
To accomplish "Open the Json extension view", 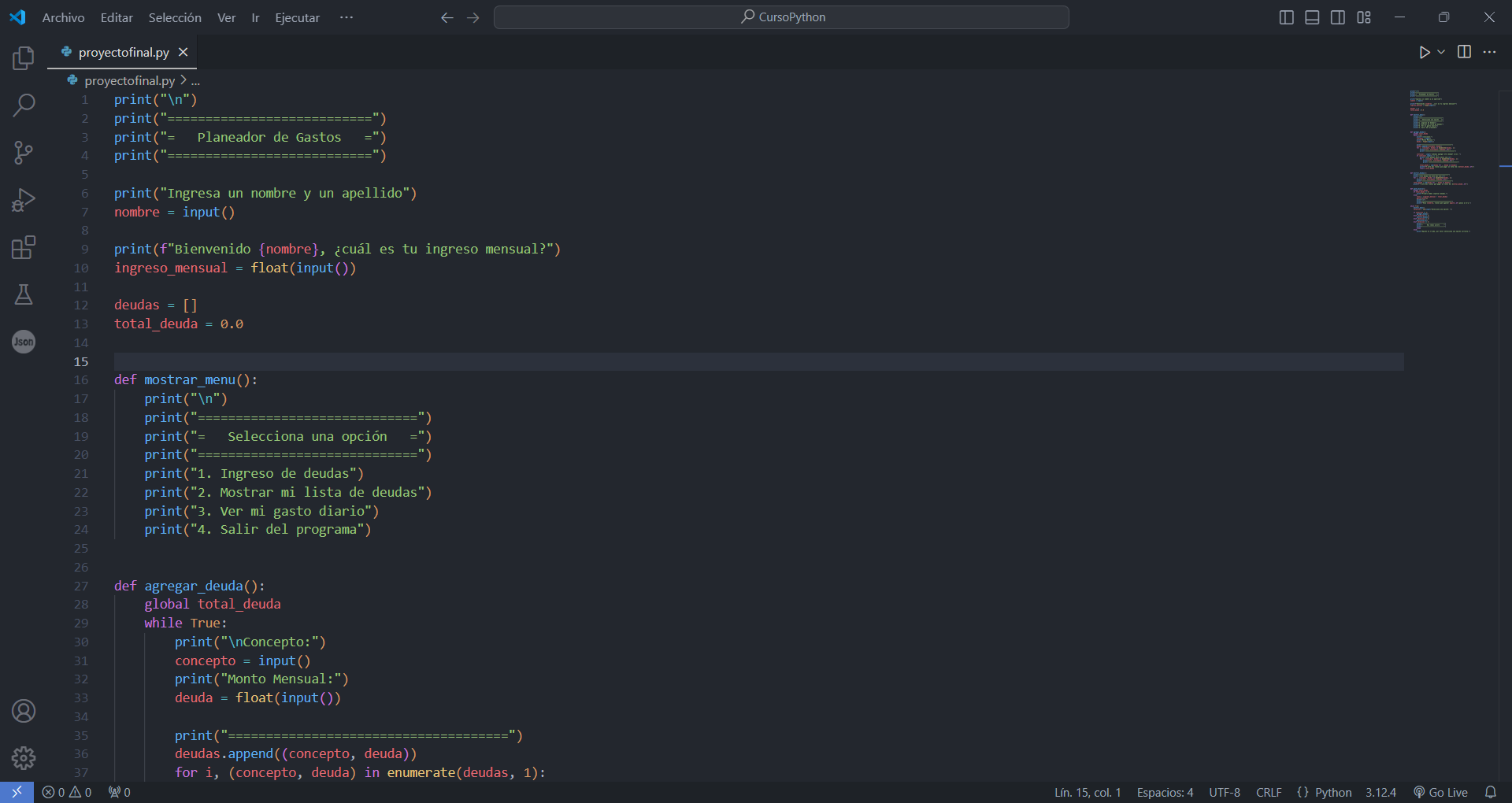I will click(x=24, y=342).
